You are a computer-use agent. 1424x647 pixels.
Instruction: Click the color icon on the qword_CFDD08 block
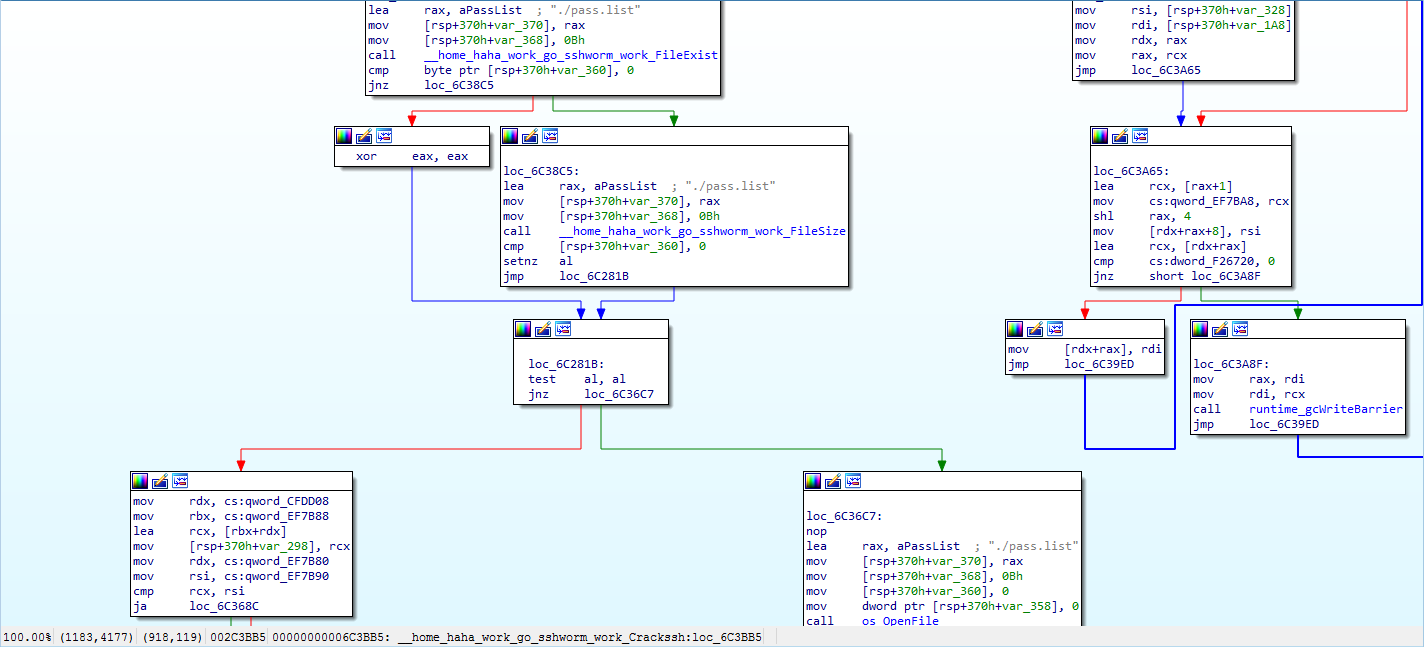pos(140,481)
